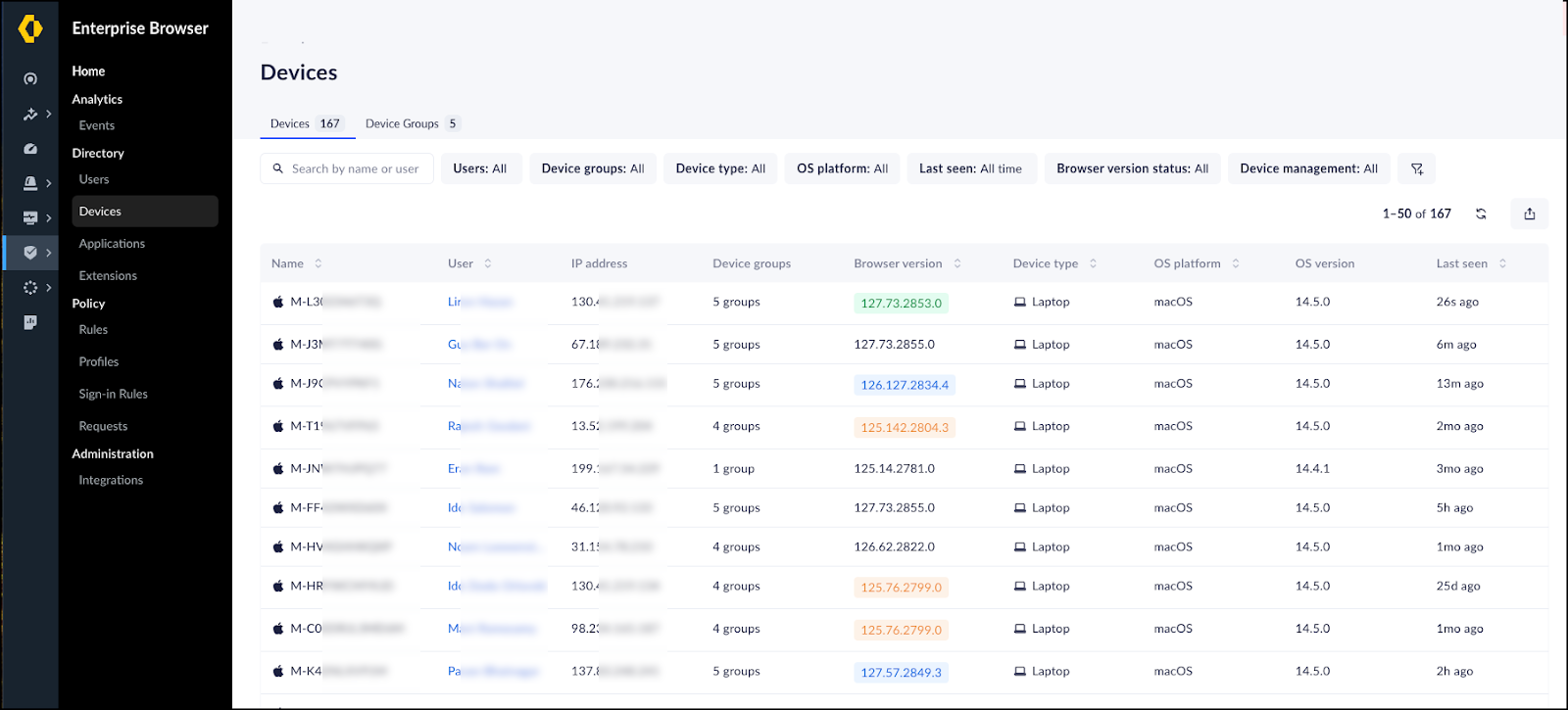Click the alarm siren icon in sidebar

30,183
